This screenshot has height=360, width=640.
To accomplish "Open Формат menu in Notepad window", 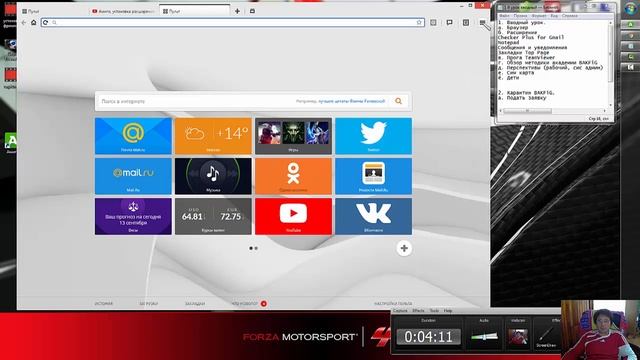I will (x=539, y=16).
